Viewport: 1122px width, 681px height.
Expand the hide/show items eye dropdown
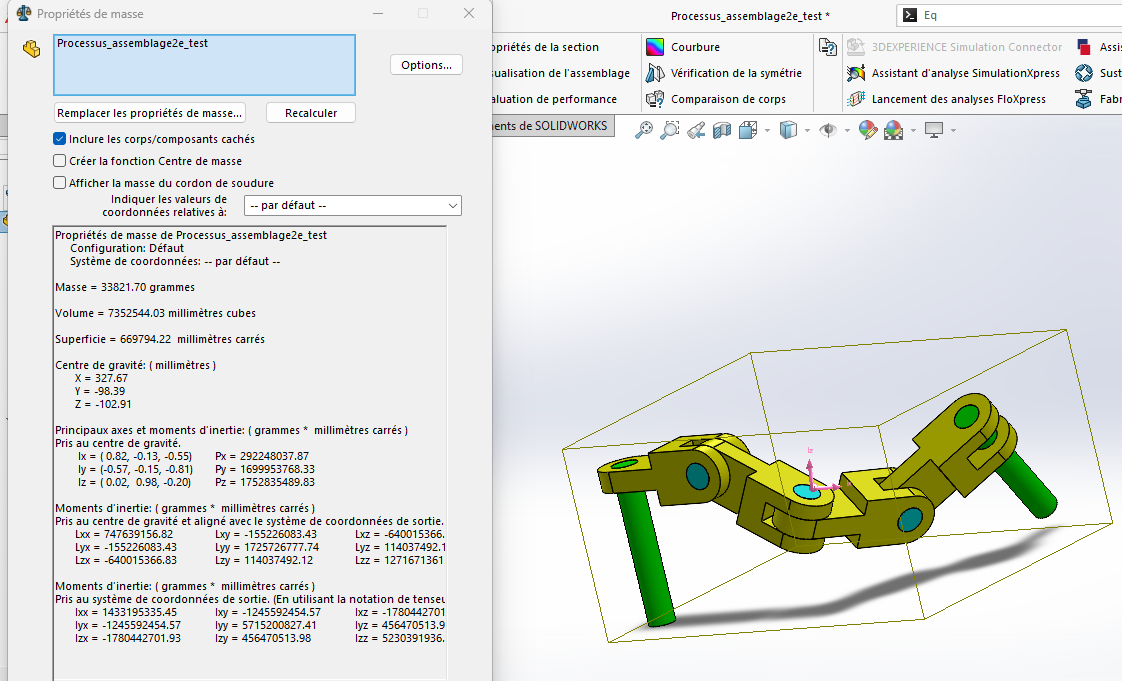coord(846,131)
